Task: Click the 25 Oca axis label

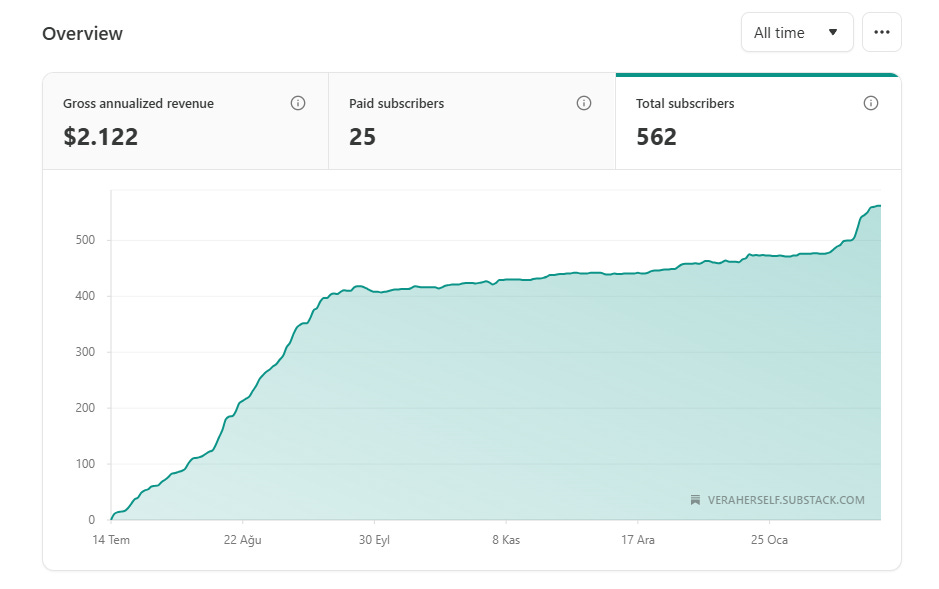Action: coord(770,540)
